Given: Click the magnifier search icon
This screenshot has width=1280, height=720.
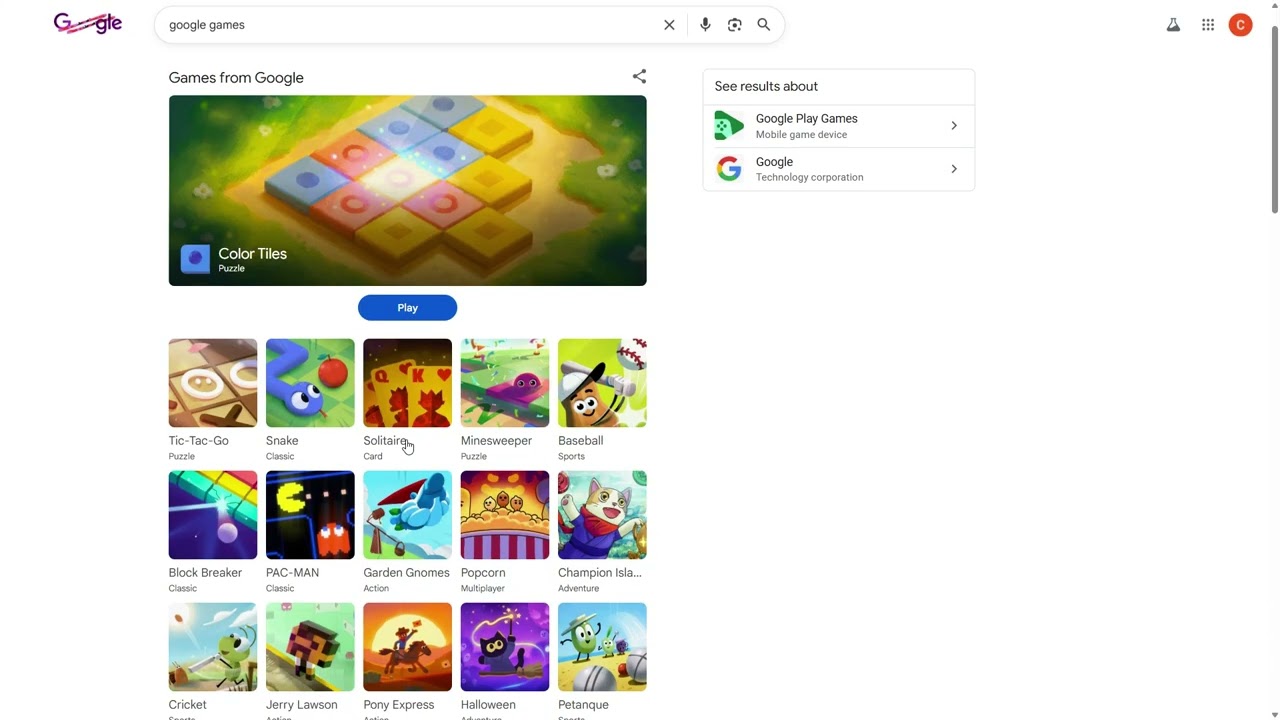Looking at the screenshot, I should click(x=764, y=25).
